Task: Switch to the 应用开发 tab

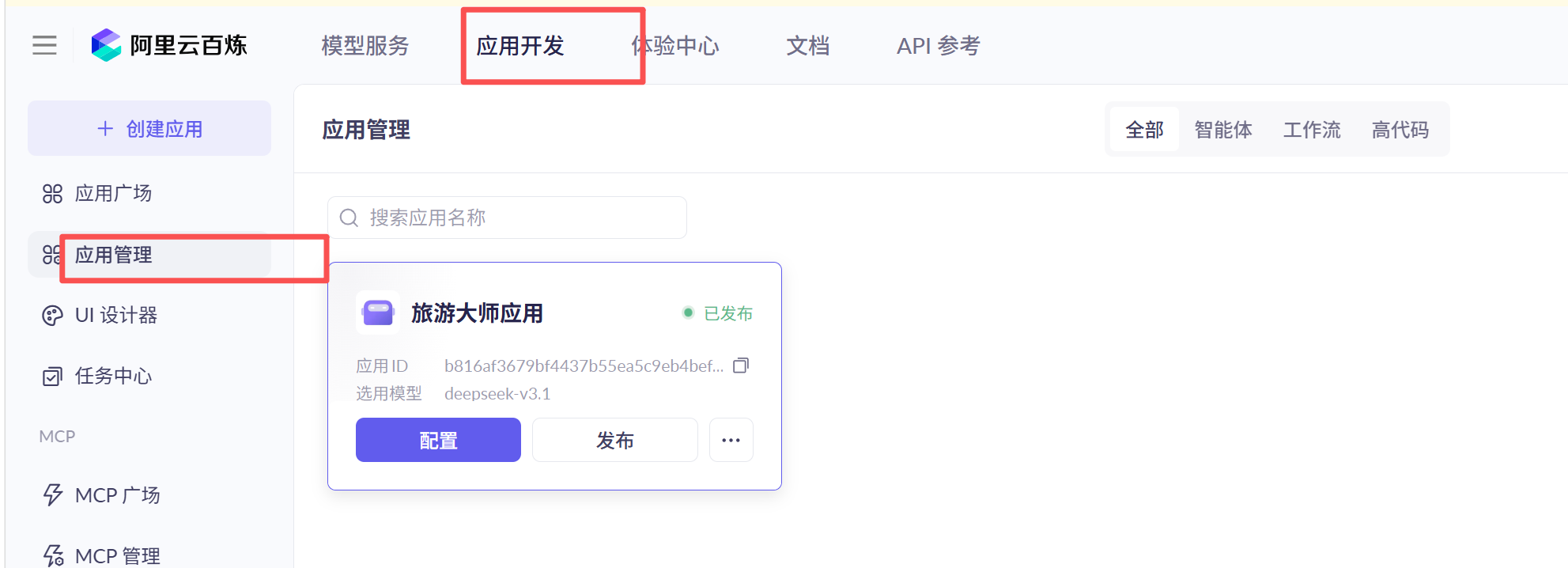Action: (520, 46)
